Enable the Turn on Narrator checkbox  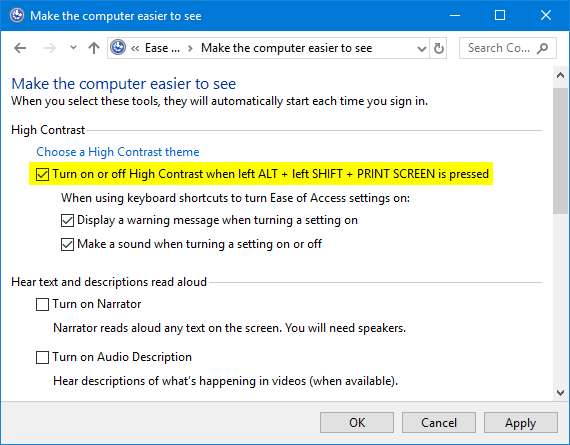tap(43, 304)
